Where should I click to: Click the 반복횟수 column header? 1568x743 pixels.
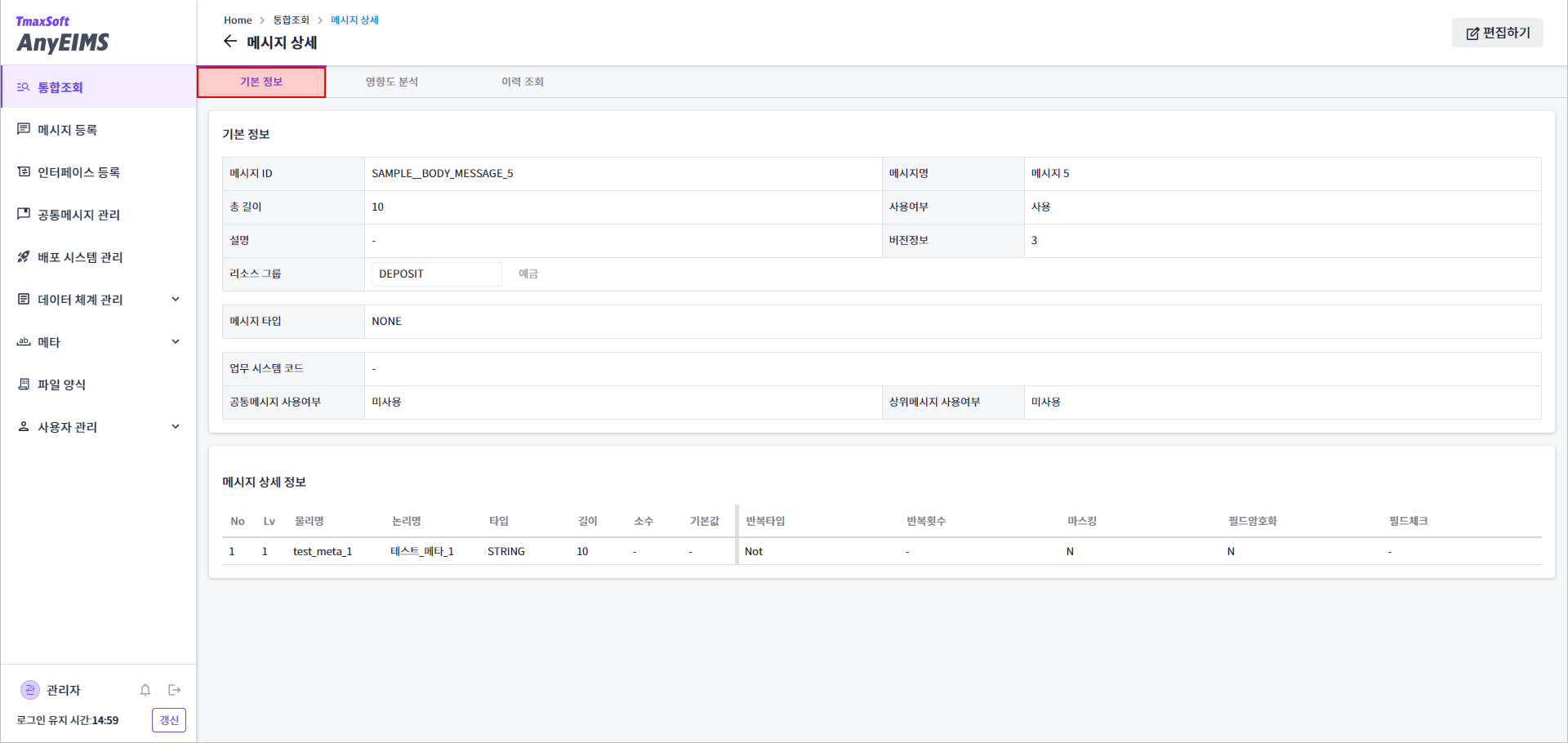pos(926,521)
